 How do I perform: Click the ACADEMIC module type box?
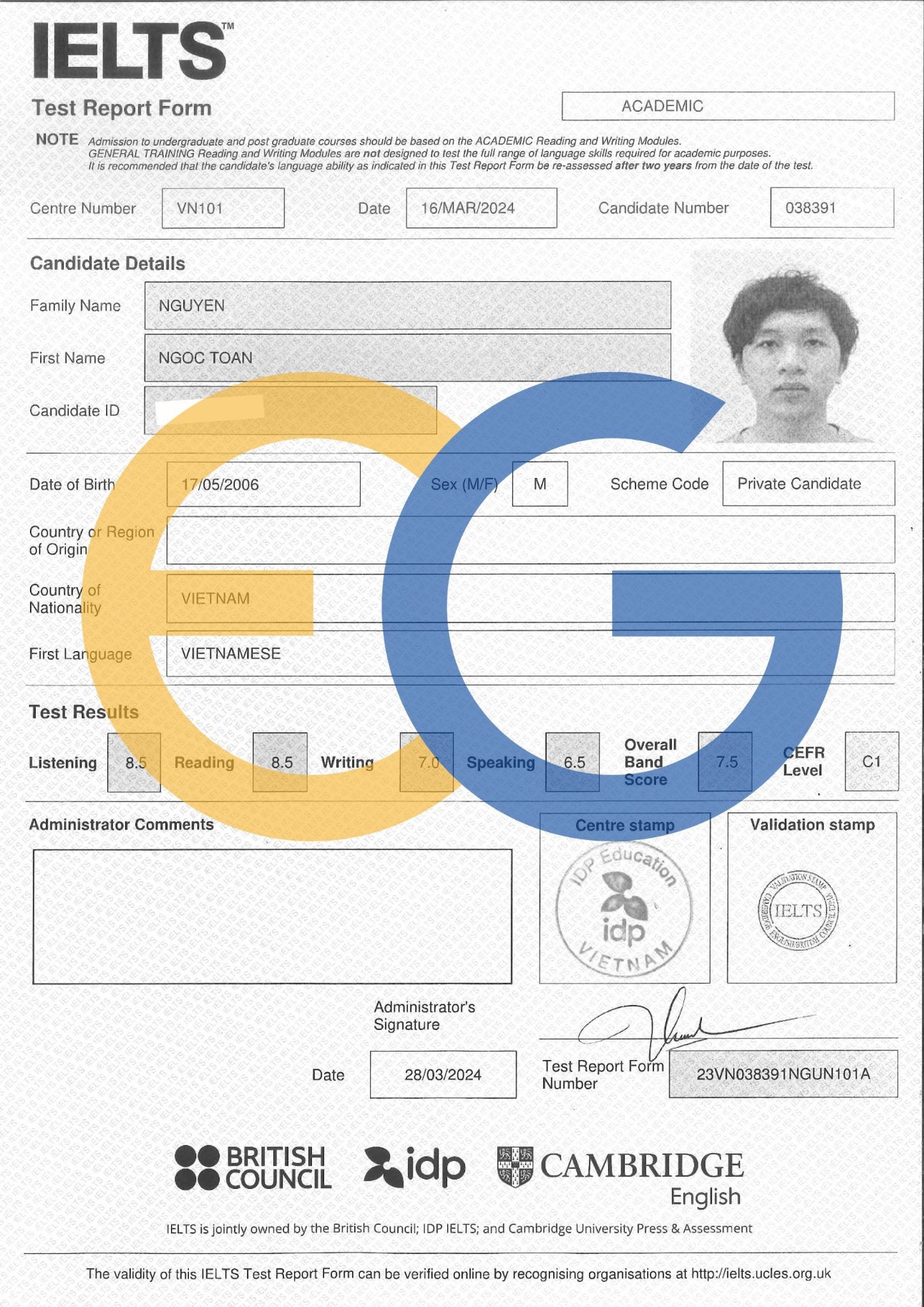(727, 106)
